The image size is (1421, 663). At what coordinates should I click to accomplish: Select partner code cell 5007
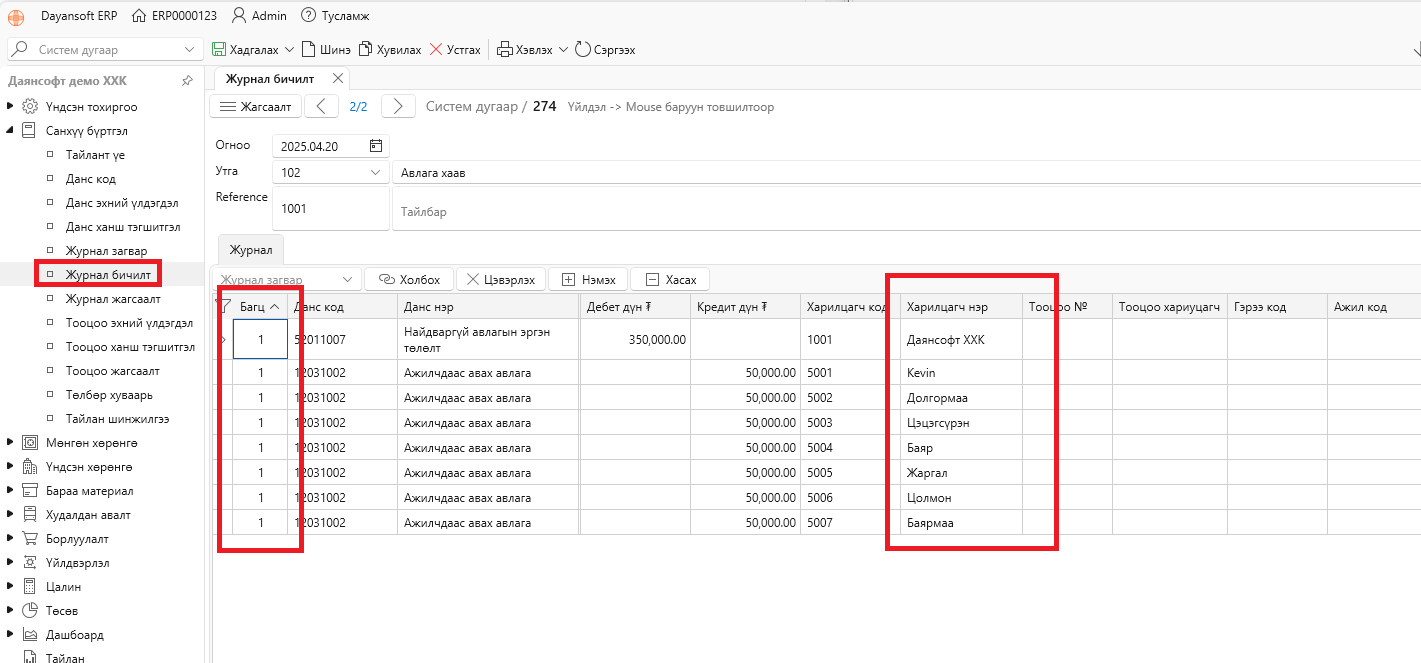point(850,522)
